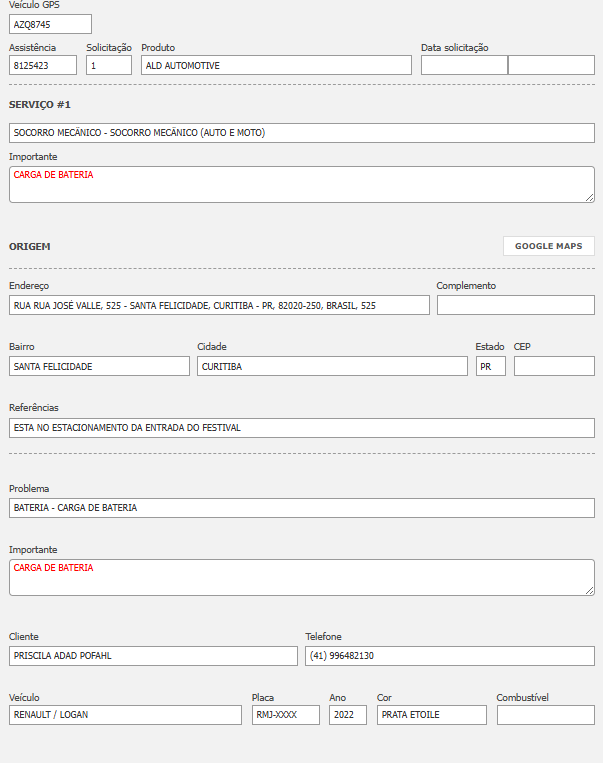Screen dimensions: 603x763
Task: Click the Estado field showing PR
Action: click(490, 366)
